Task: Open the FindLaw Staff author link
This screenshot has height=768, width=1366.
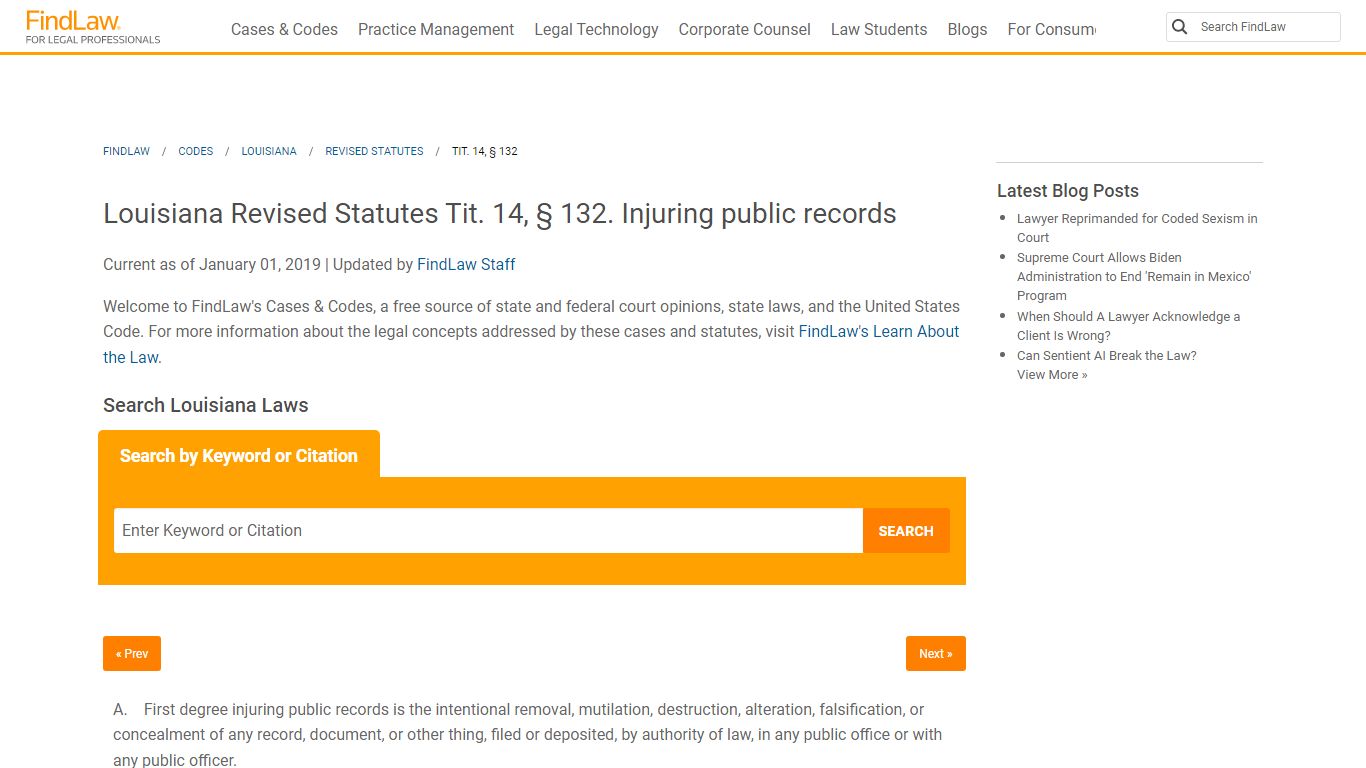Action: point(466,265)
